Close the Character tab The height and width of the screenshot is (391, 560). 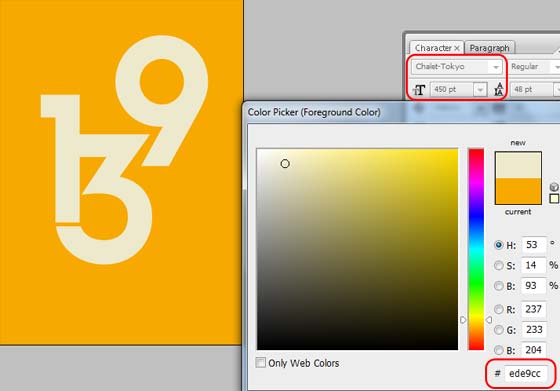coord(457,48)
